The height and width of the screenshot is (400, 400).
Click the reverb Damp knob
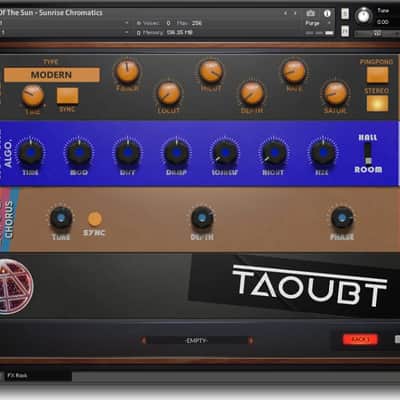176,152
